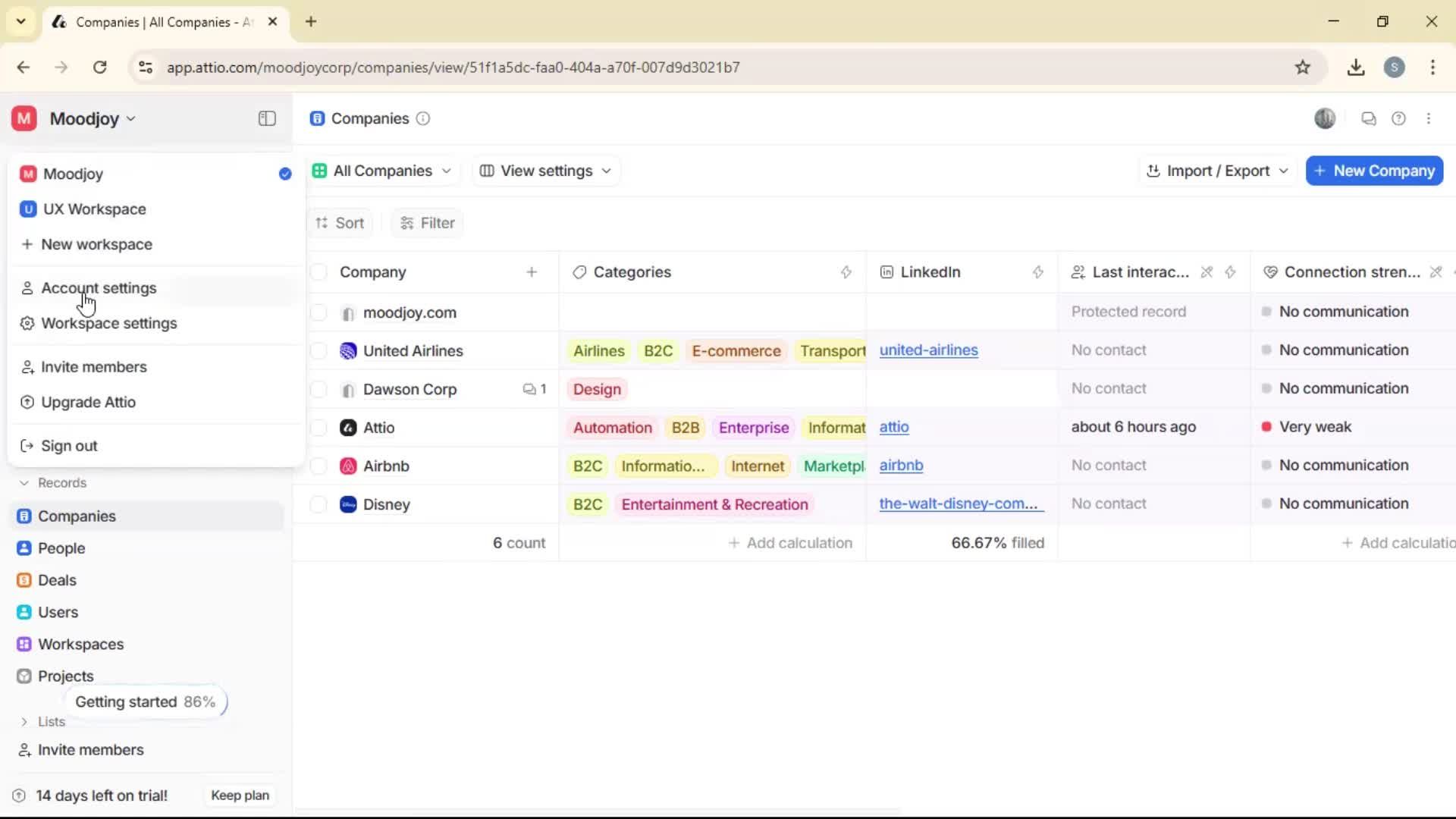Choose Upgrade Attio from the menu
The image size is (1456, 819).
(155, 402)
